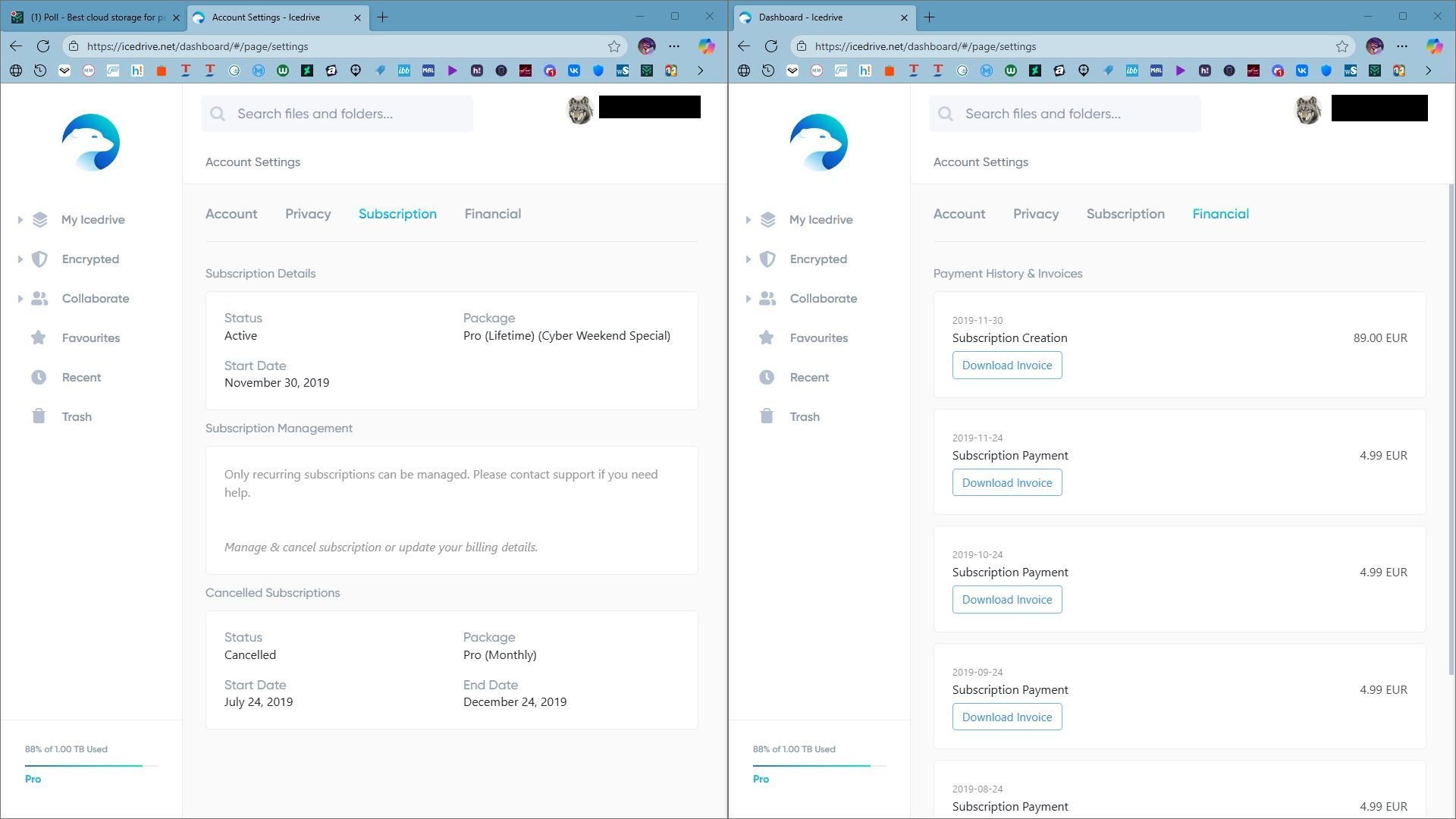Click the Trash bin icon in right window
The height and width of the screenshot is (819, 1456).
[x=767, y=416]
